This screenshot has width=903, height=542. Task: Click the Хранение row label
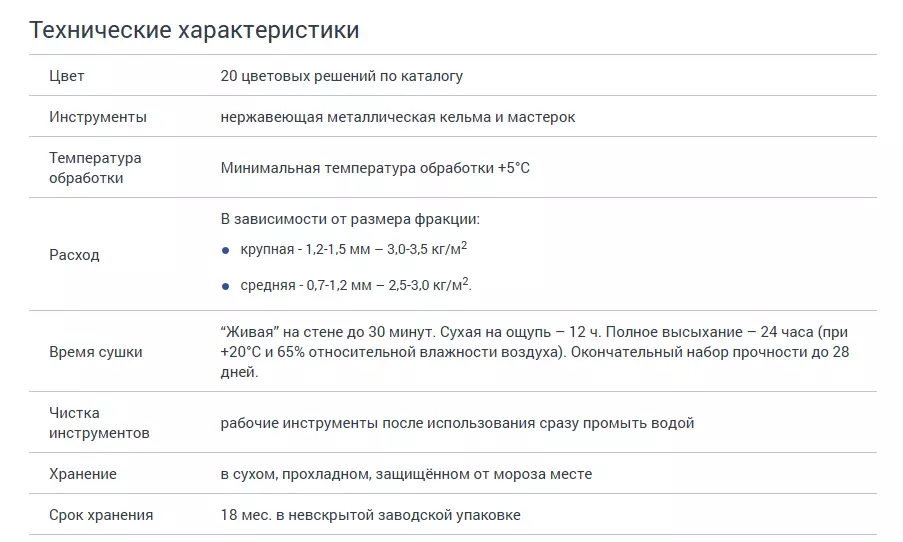click(83, 474)
